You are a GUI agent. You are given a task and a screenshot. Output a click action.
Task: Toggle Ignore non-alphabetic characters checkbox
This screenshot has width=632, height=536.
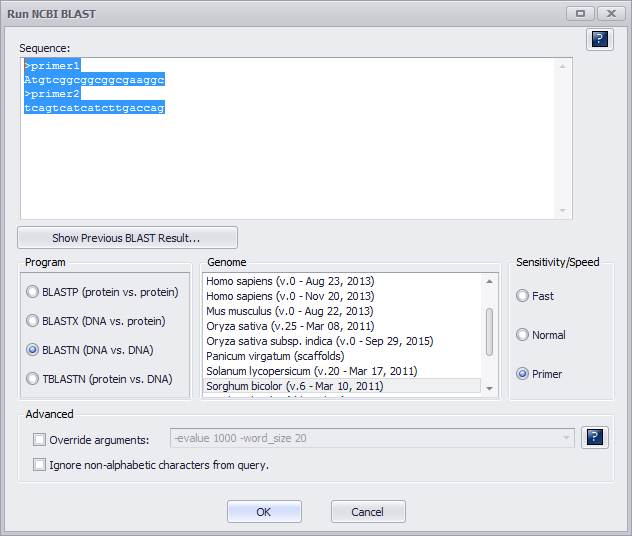tap(40, 464)
